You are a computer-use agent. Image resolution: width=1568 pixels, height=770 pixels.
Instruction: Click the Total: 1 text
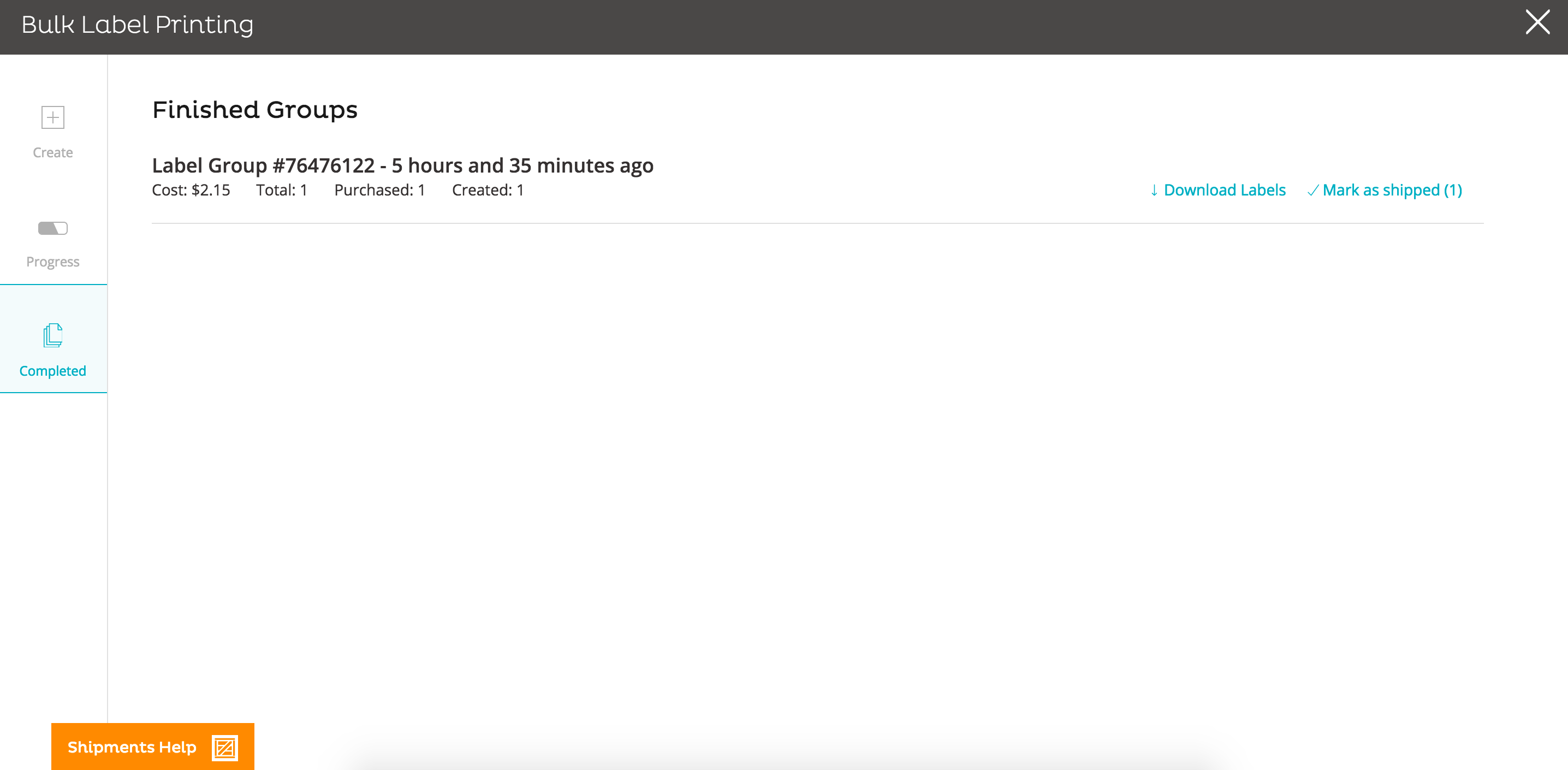(x=281, y=191)
